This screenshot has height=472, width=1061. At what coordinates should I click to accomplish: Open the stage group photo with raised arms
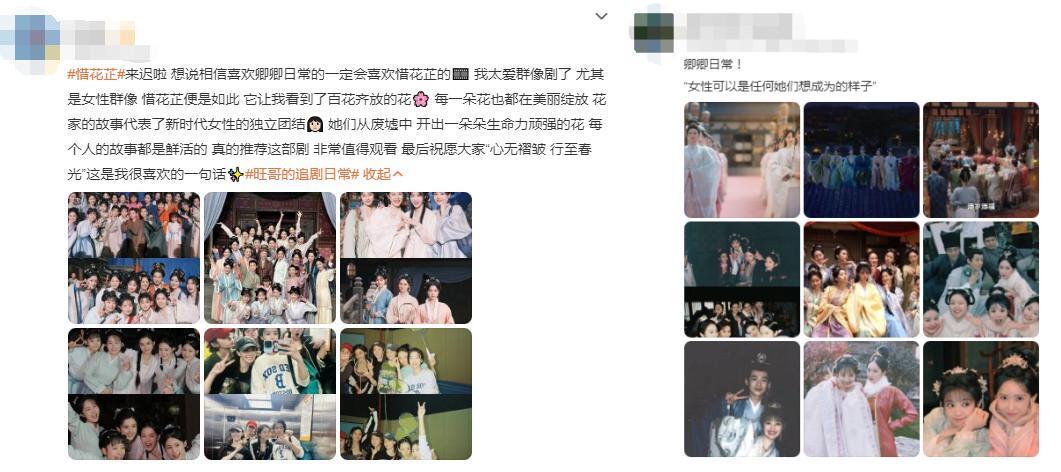(x=270, y=258)
